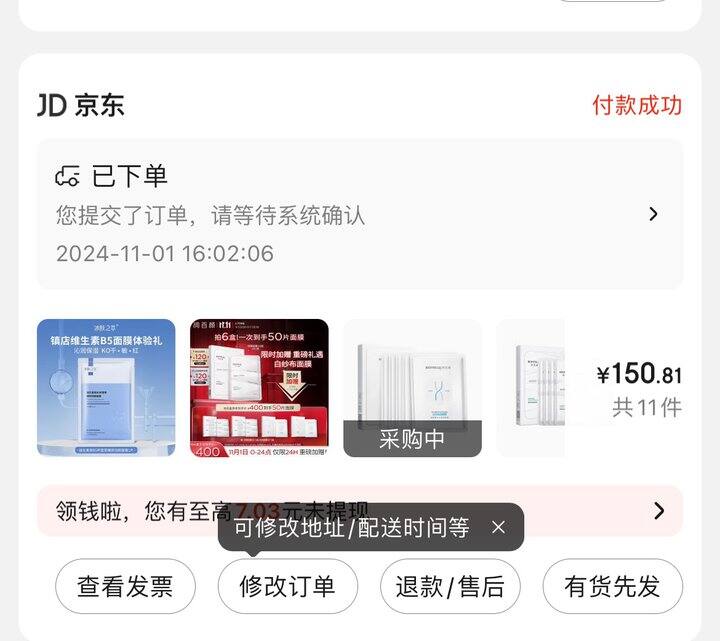Select the 有货先发 button

613,586
